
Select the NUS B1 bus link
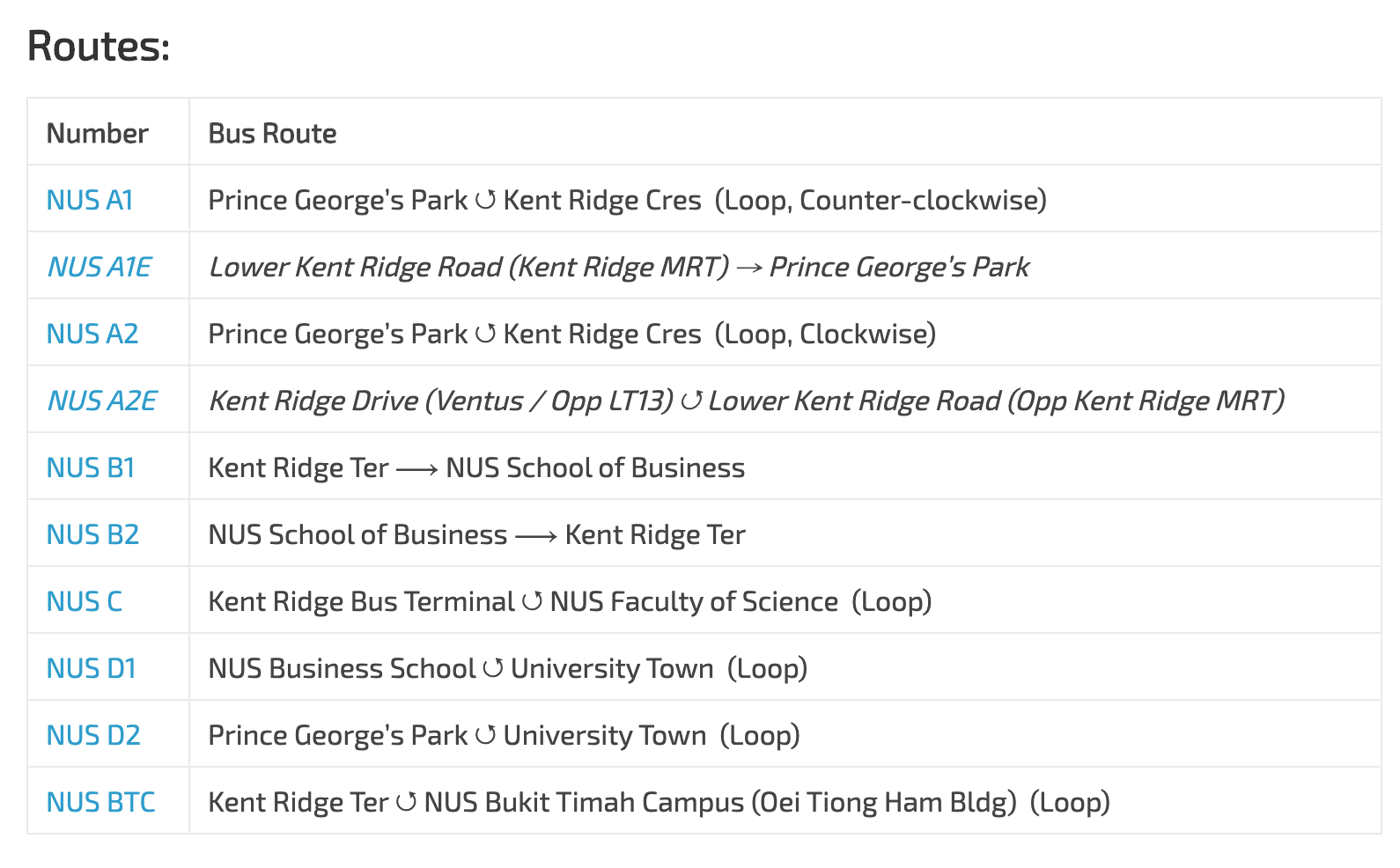coord(91,468)
